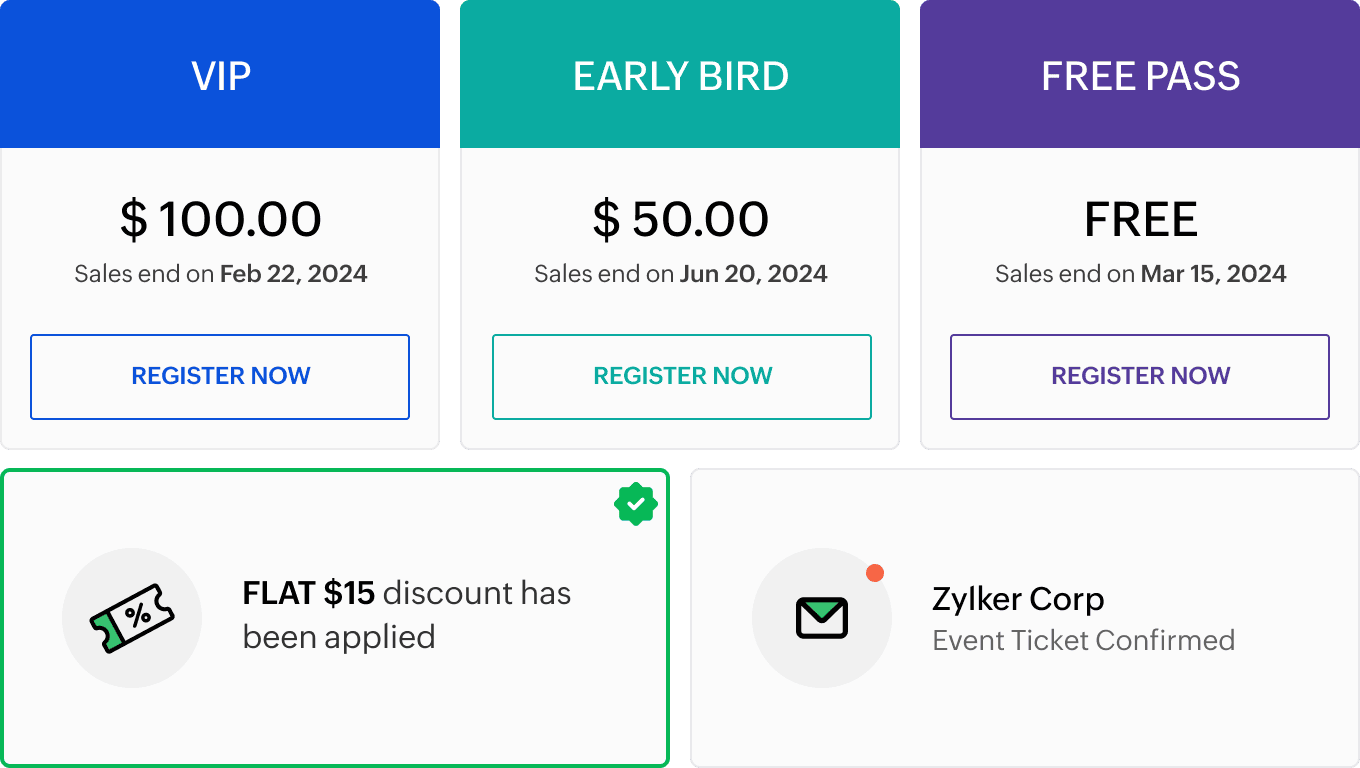The height and width of the screenshot is (768, 1360).
Task: Click the Mar 15, 2024 sales end date
Action: (1213, 274)
